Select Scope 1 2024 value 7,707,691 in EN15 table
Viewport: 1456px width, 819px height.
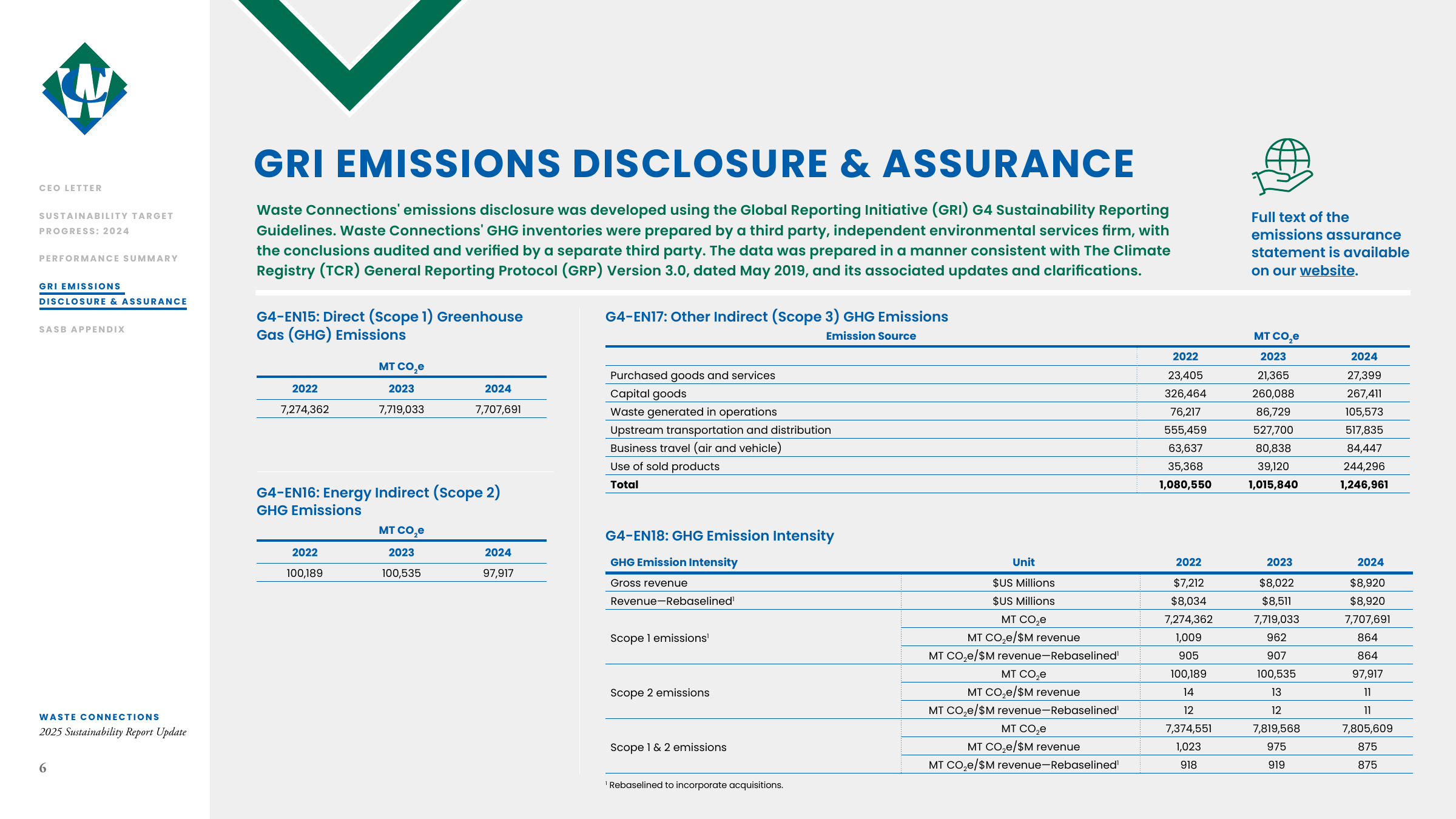pyautogui.click(x=498, y=409)
